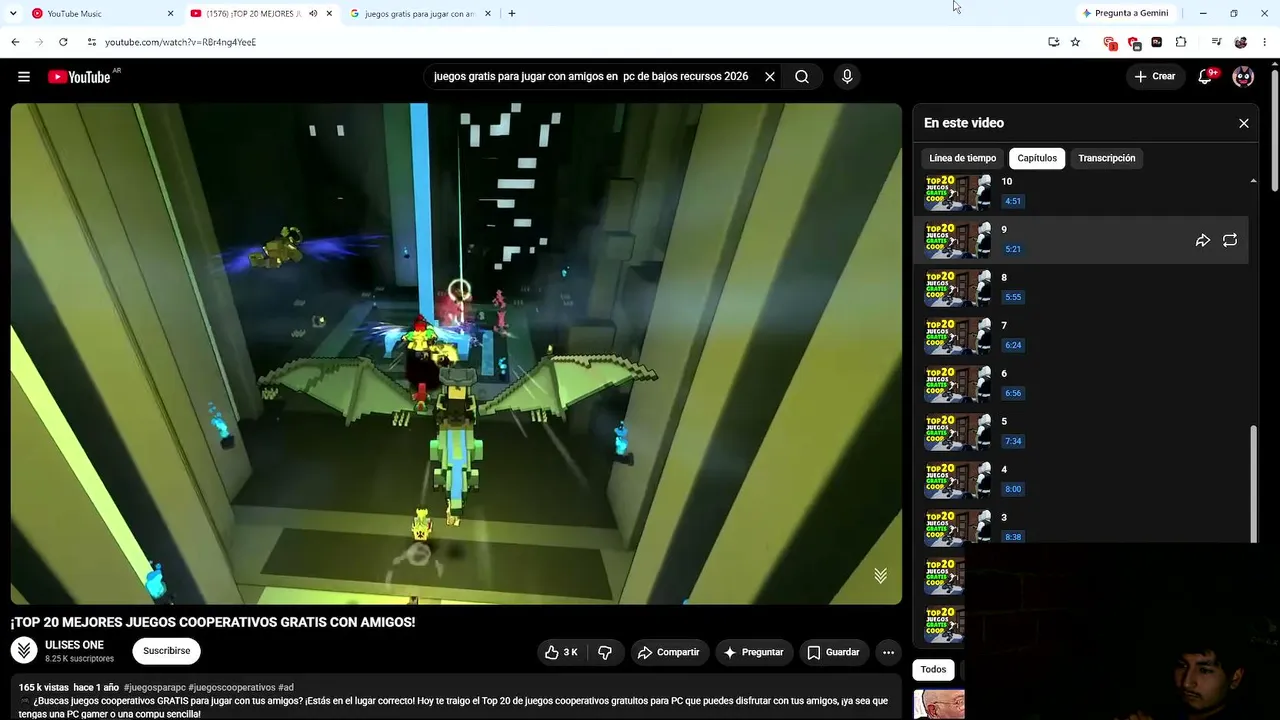
Task: Click the chapters list scrollbar thumb
Action: click(x=1253, y=484)
